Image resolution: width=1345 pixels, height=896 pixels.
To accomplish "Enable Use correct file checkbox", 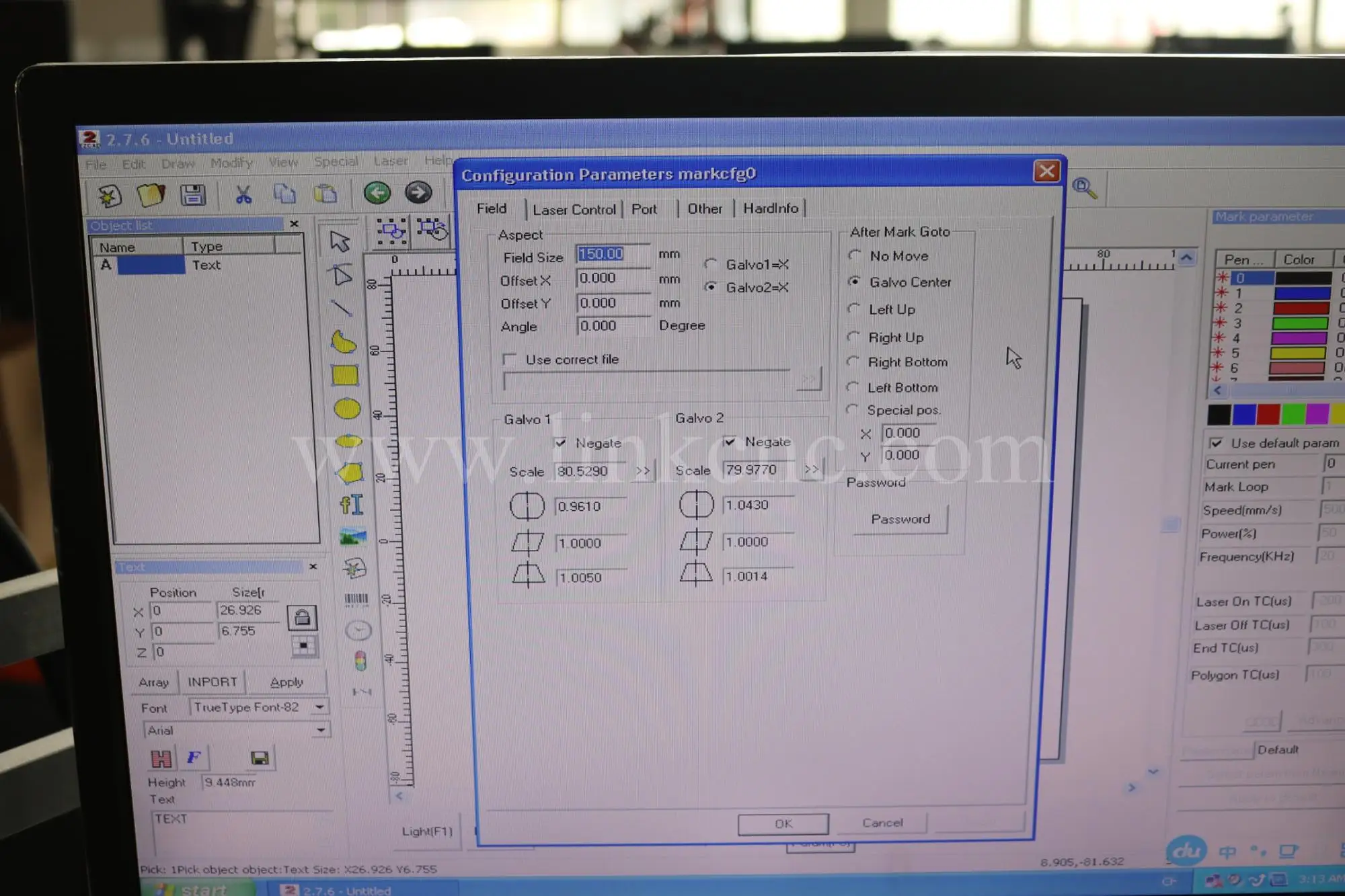I will point(510,360).
